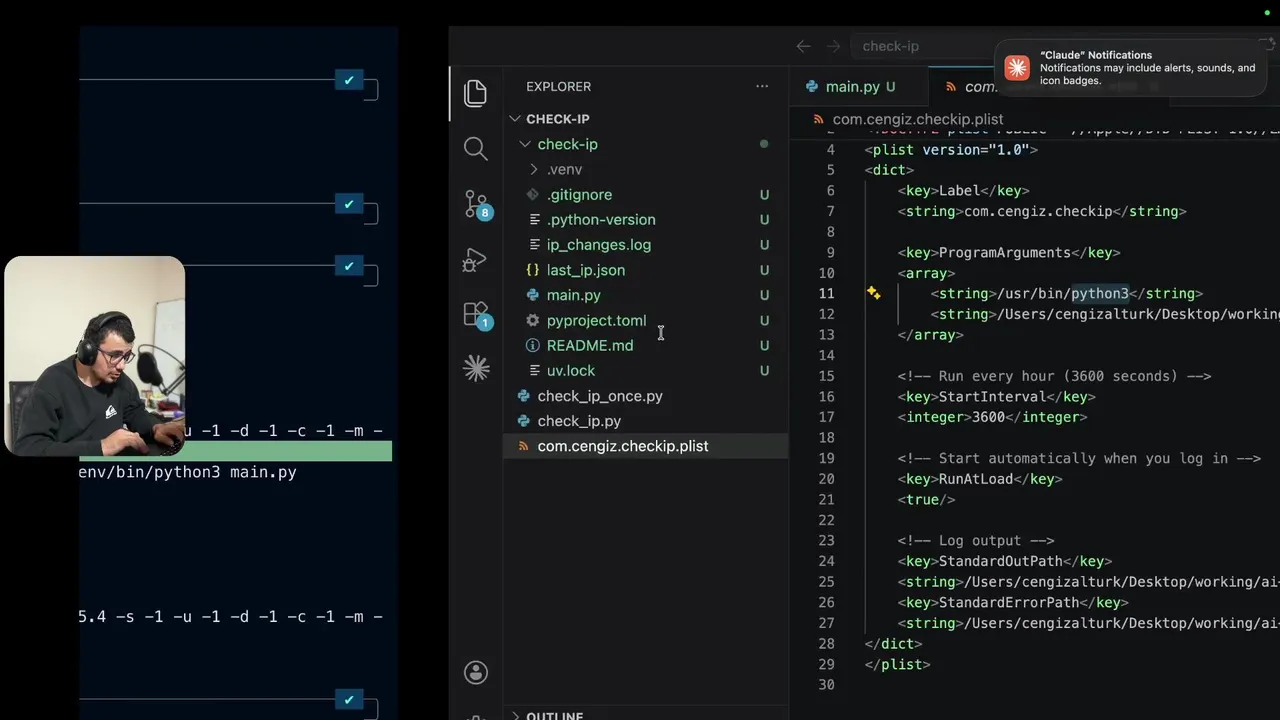This screenshot has width=1280, height=720.
Task: Open README.md file
Action: (590, 345)
